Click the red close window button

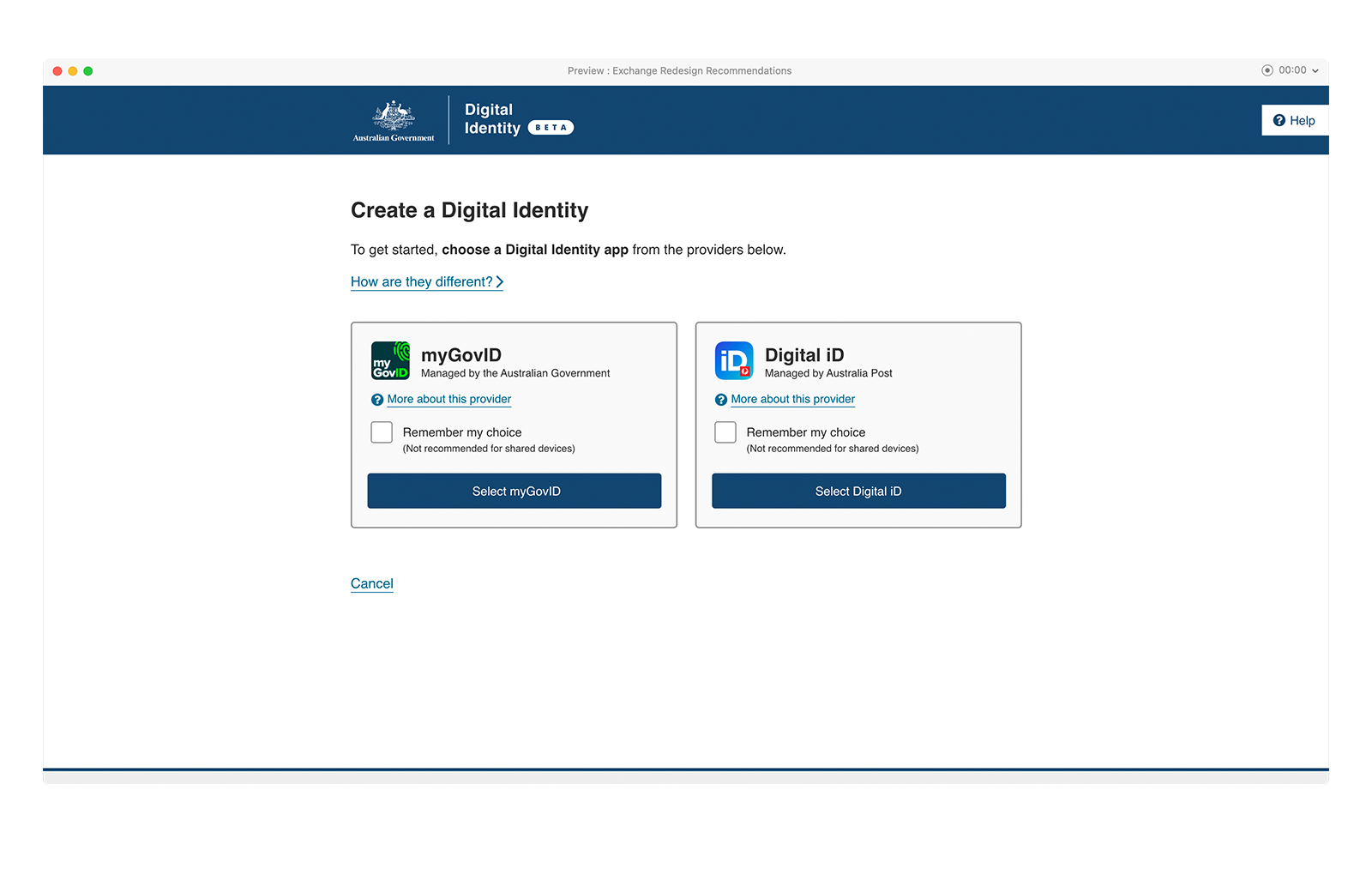point(57,71)
